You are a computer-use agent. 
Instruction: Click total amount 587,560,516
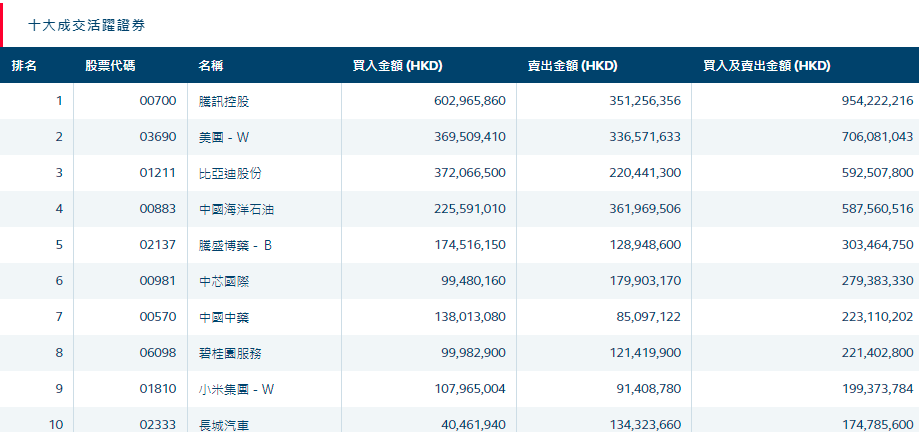pyautogui.click(x=877, y=209)
